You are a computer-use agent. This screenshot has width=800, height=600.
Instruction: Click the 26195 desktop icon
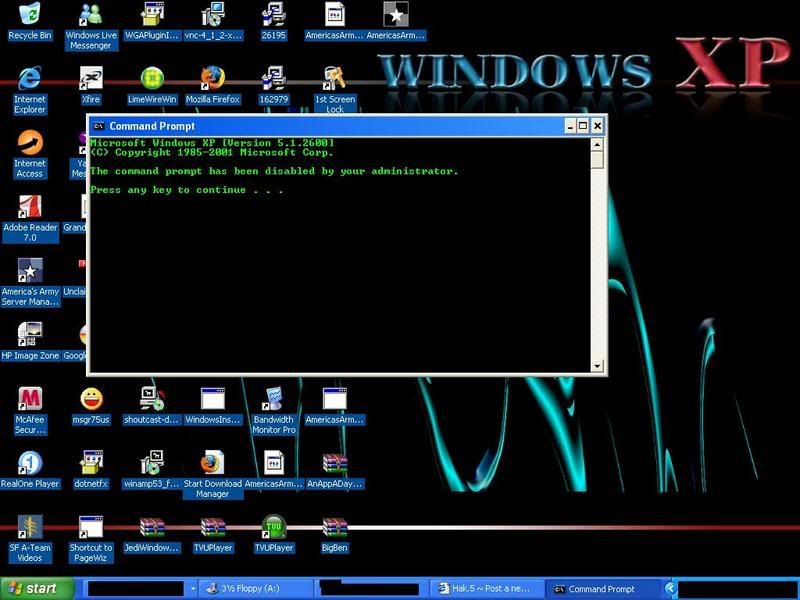click(x=273, y=21)
